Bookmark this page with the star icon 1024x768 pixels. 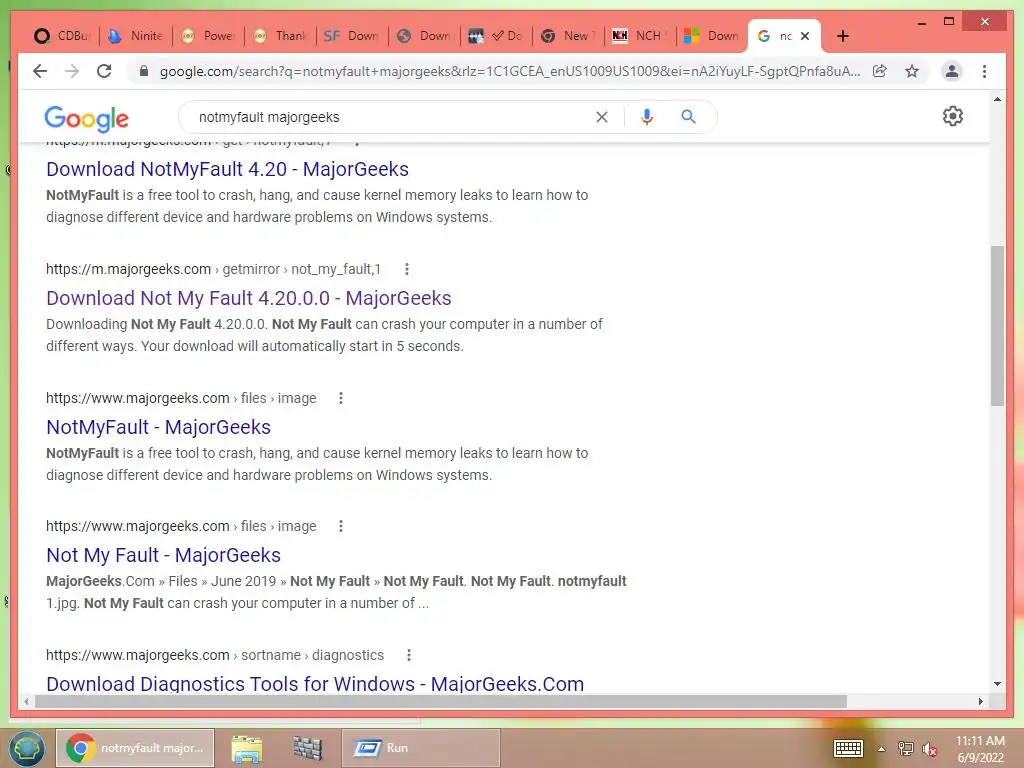click(912, 71)
